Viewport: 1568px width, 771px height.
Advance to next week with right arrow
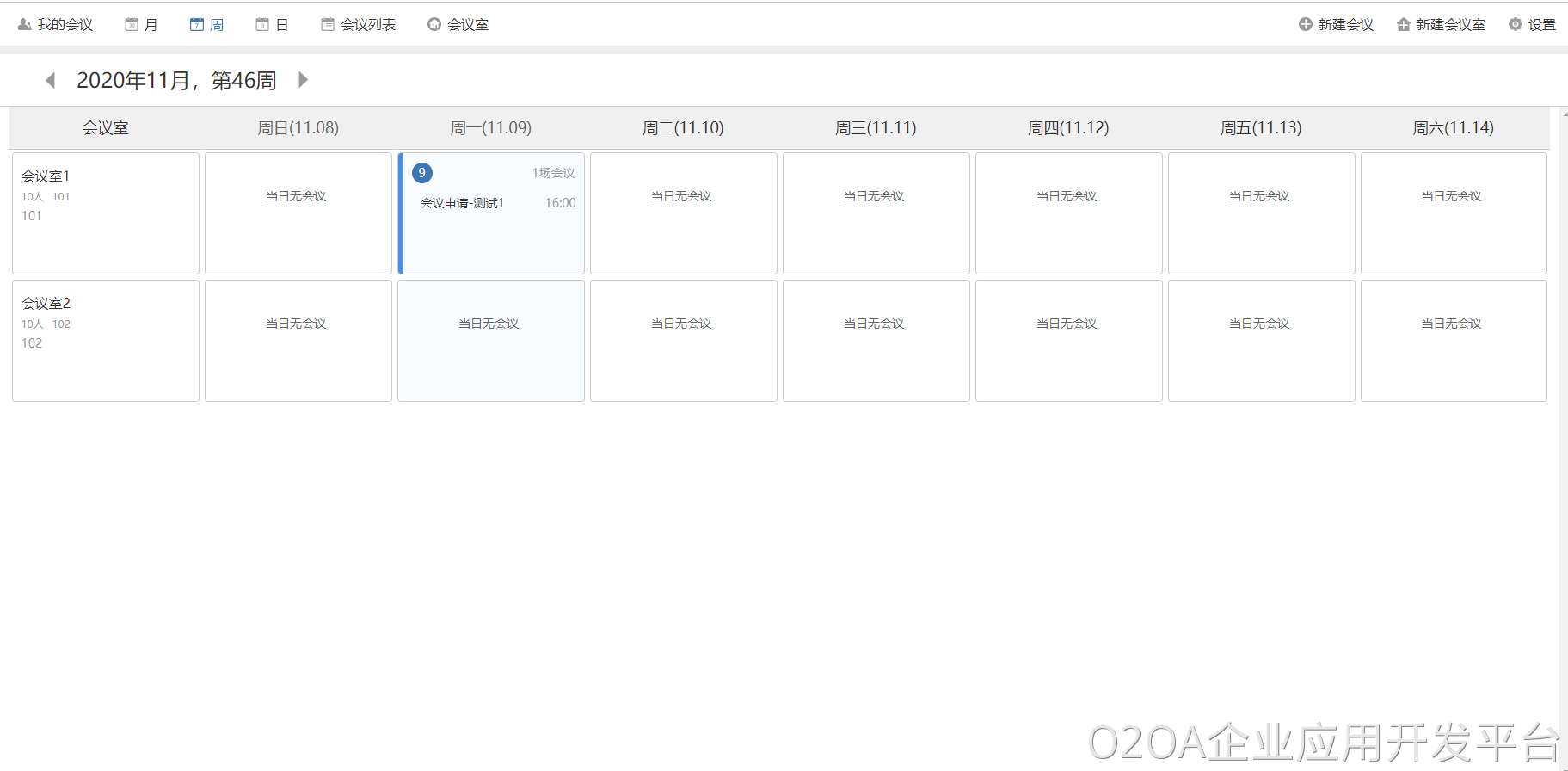[x=303, y=80]
